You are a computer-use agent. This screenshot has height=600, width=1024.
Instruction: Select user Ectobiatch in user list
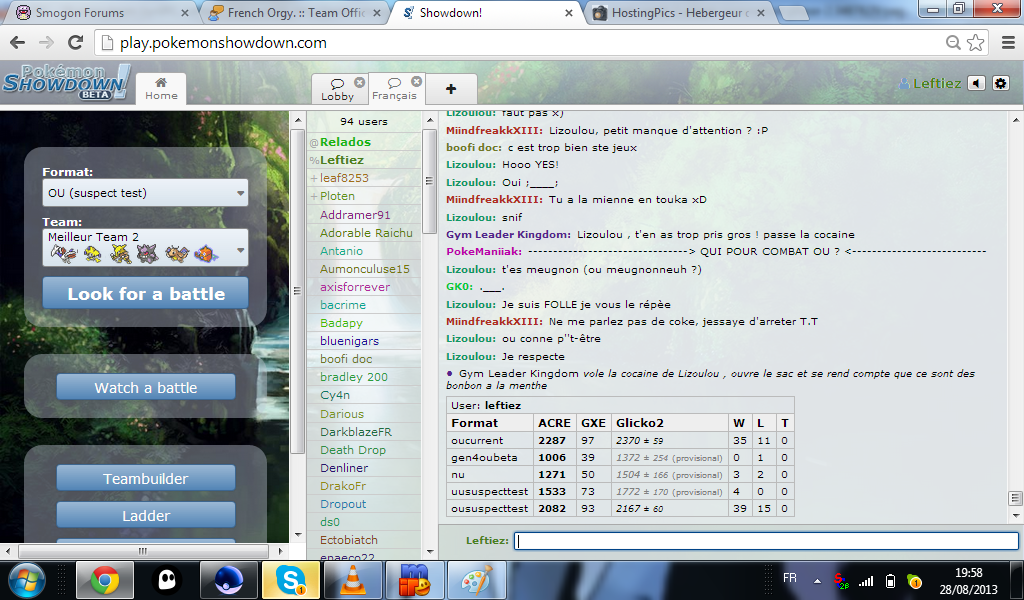click(x=348, y=540)
